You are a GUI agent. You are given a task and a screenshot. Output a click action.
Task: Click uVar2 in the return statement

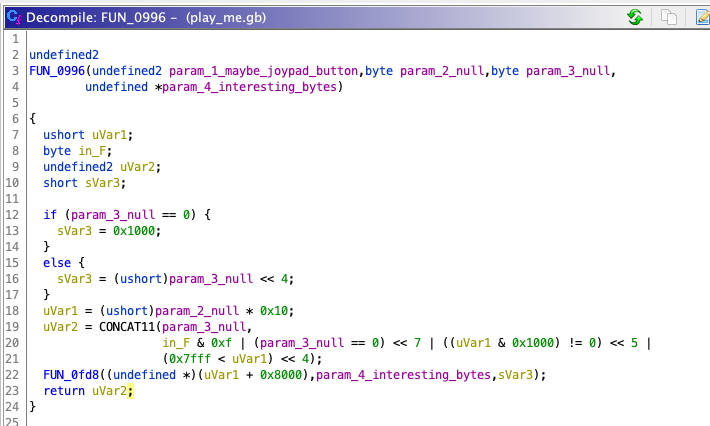[x=110, y=391]
